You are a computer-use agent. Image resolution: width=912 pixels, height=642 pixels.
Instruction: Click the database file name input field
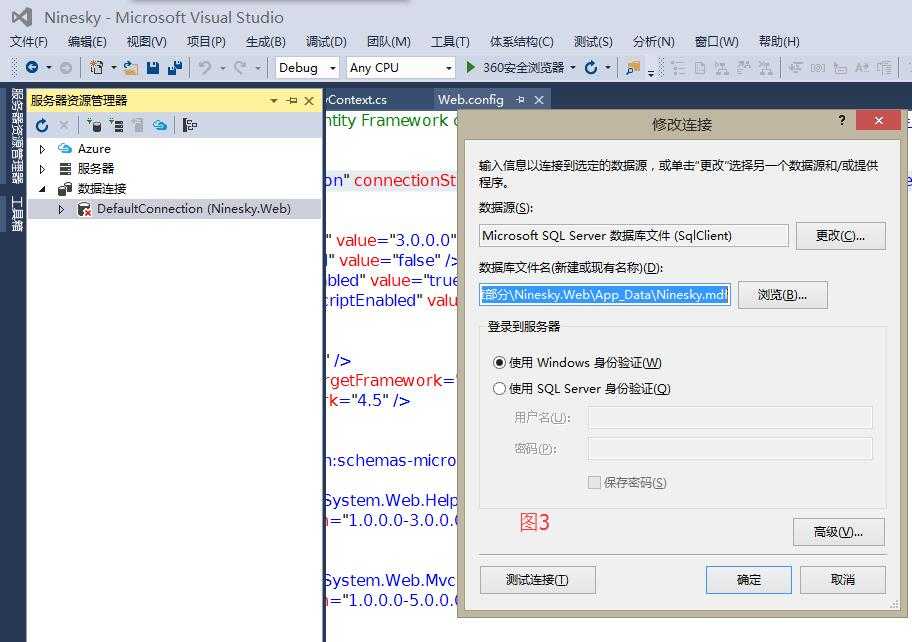click(605, 295)
